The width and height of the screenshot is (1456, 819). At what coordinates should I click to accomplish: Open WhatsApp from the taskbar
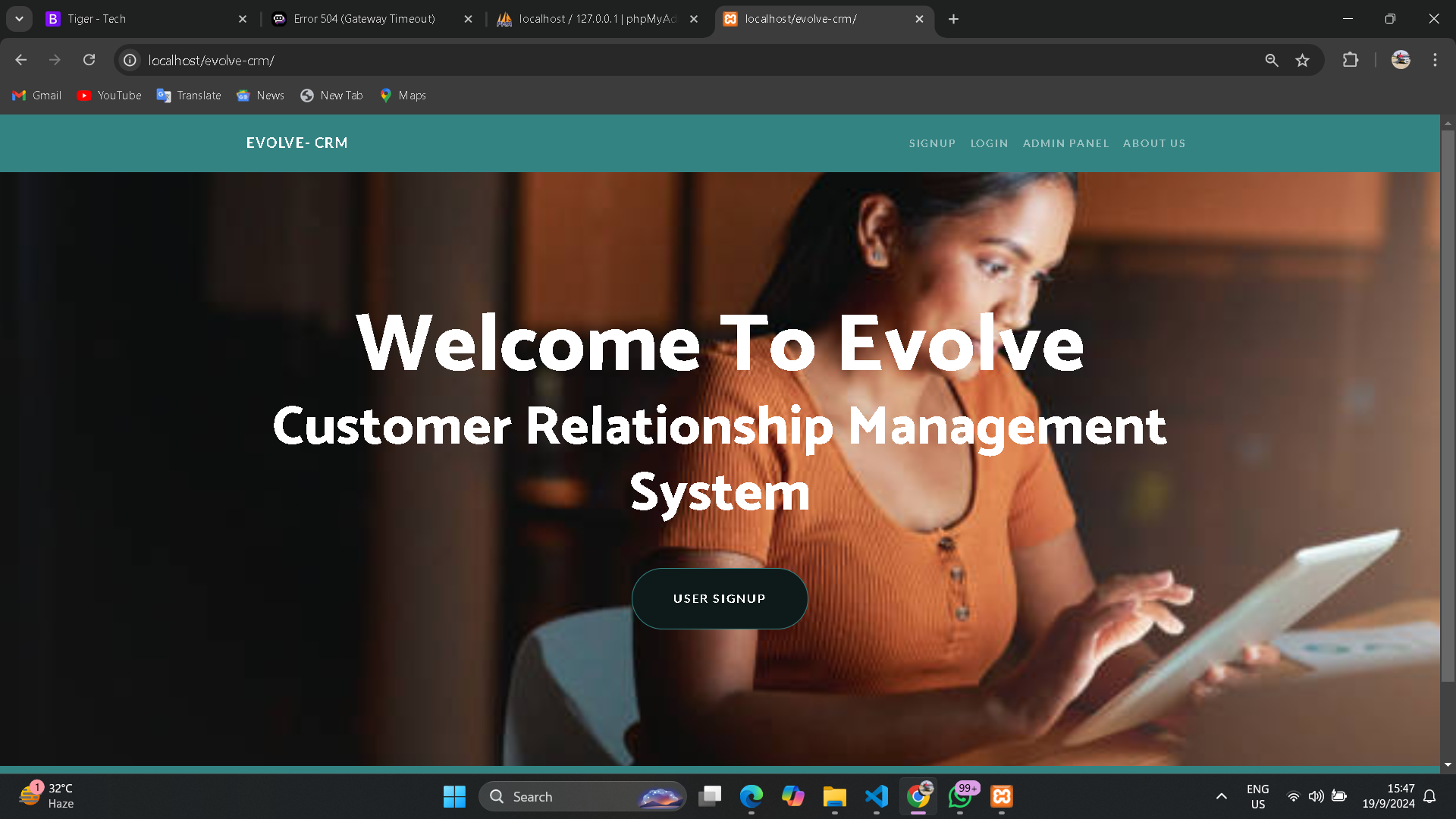click(960, 796)
